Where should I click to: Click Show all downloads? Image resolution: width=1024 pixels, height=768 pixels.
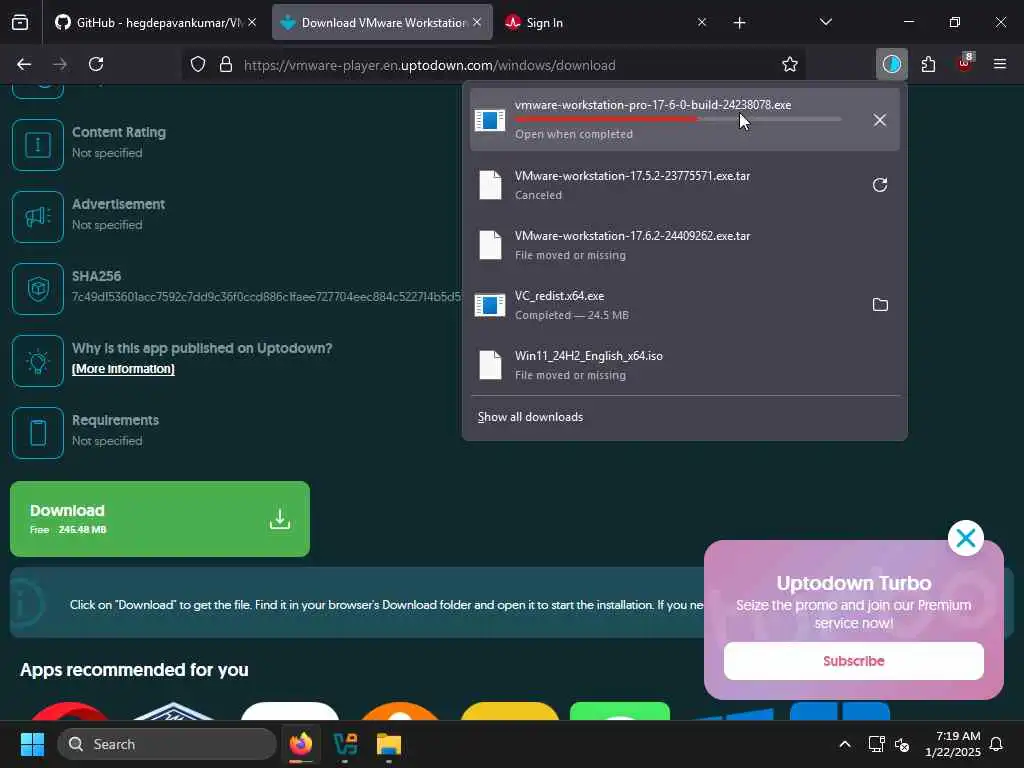pos(530,417)
